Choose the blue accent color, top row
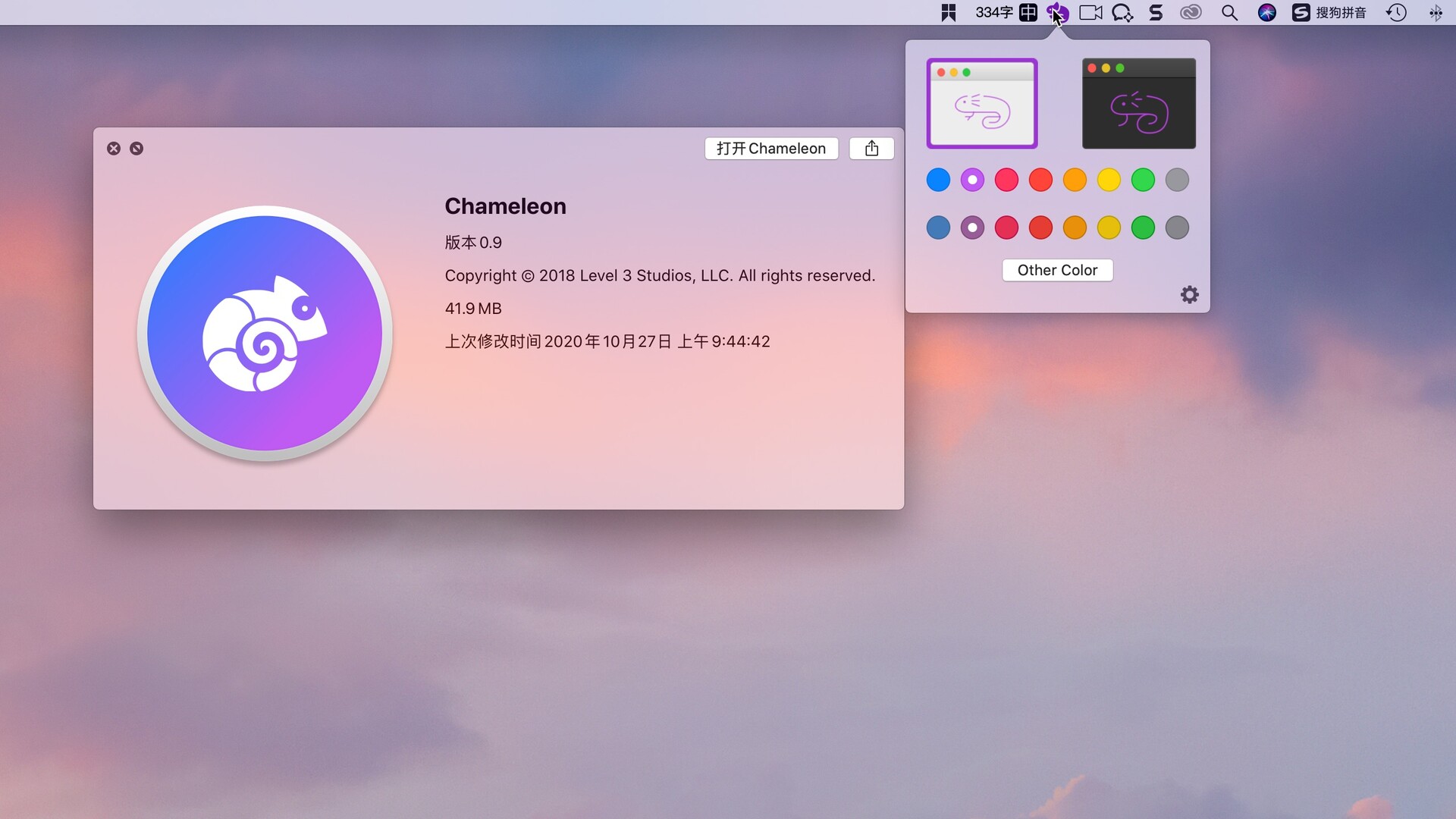Viewport: 1456px width, 819px height. [x=938, y=180]
